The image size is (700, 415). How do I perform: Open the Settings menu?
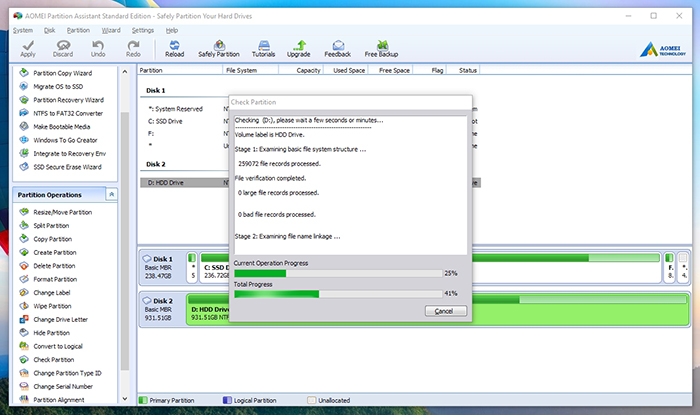[143, 30]
